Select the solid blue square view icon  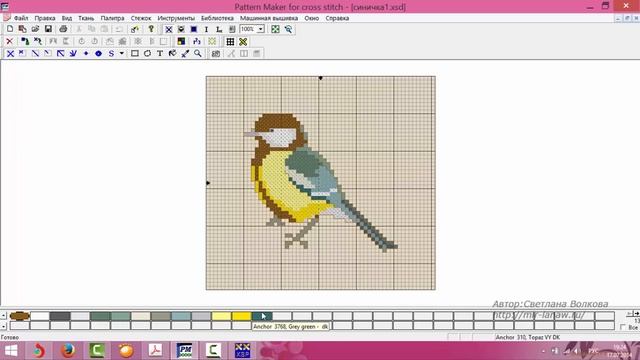[193, 29]
